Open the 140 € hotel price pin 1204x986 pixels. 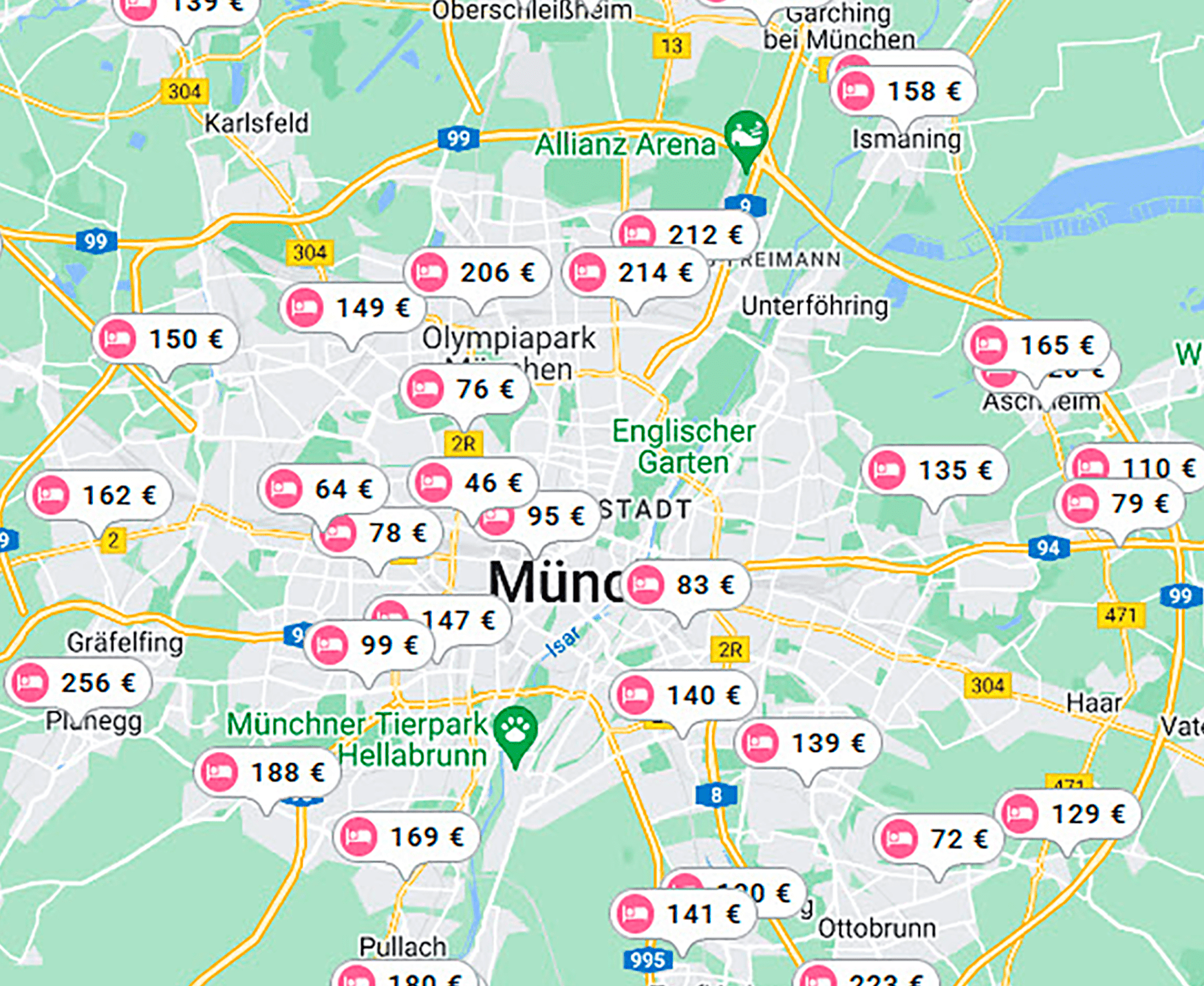click(x=683, y=695)
